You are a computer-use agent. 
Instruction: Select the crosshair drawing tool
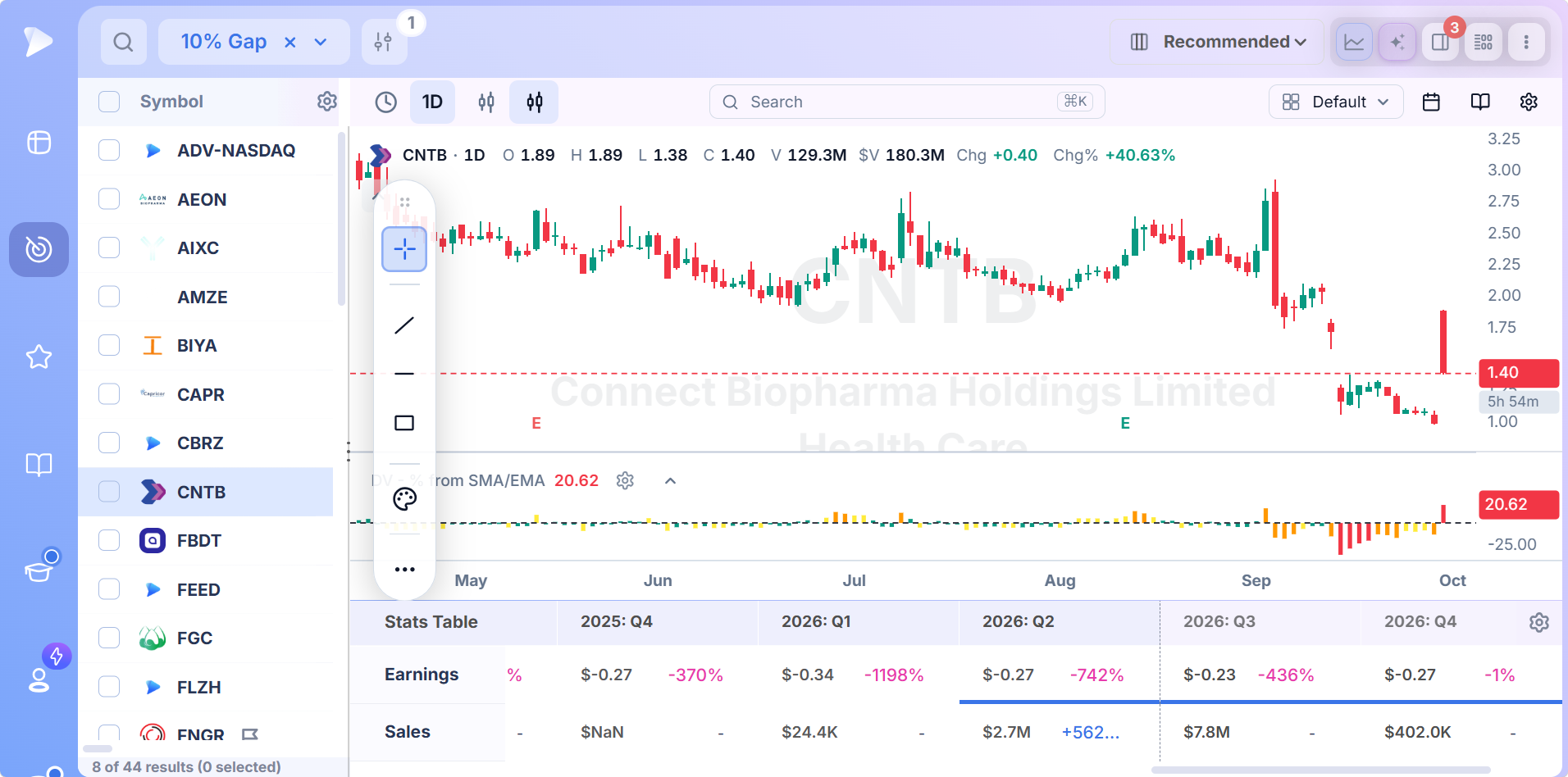(404, 249)
